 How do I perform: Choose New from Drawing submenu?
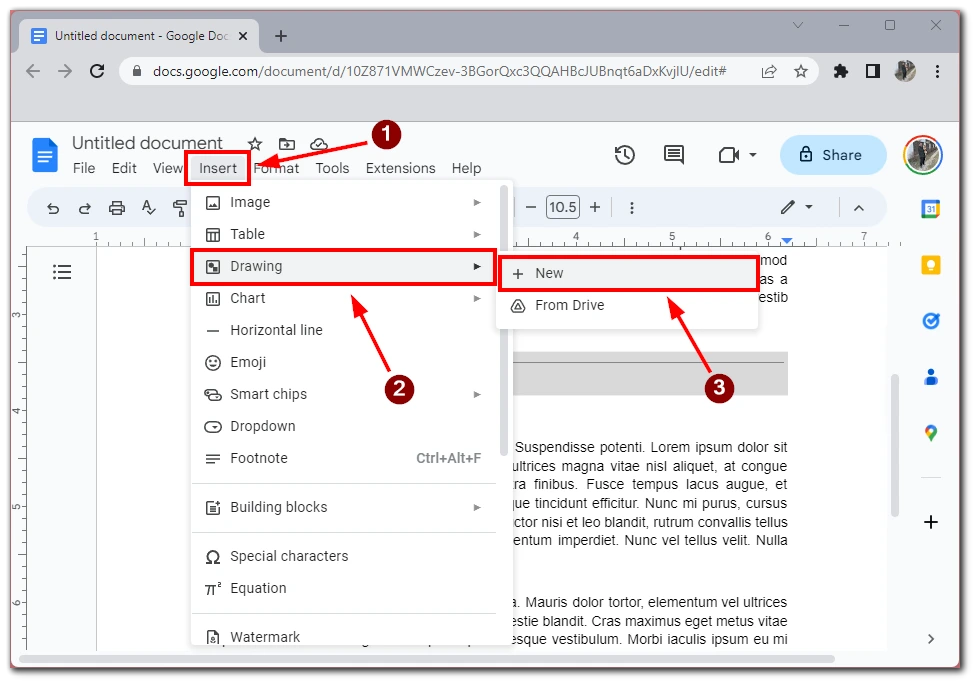click(x=627, y=273)
